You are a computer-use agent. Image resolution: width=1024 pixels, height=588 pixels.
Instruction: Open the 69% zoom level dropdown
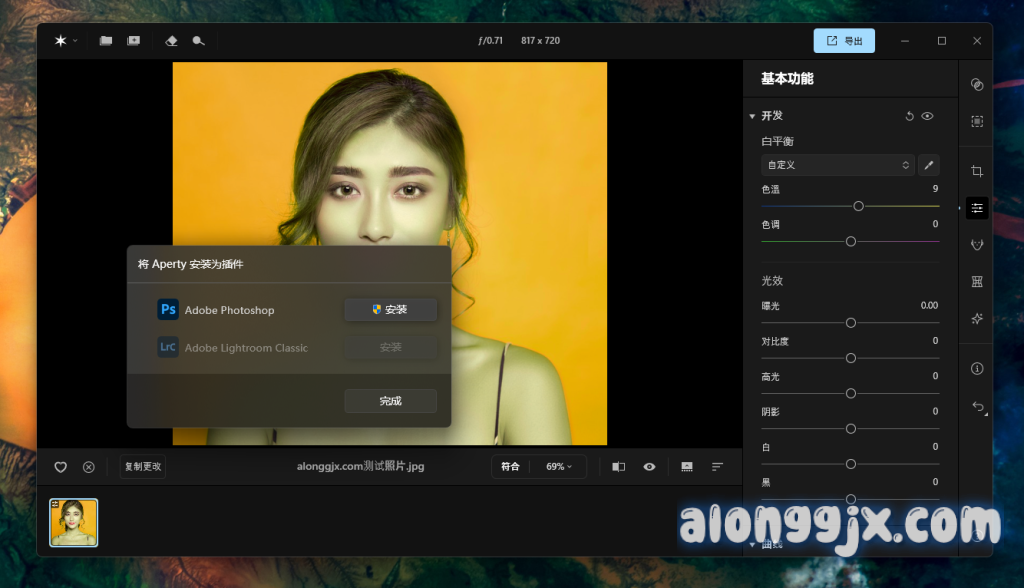(559, 467)
